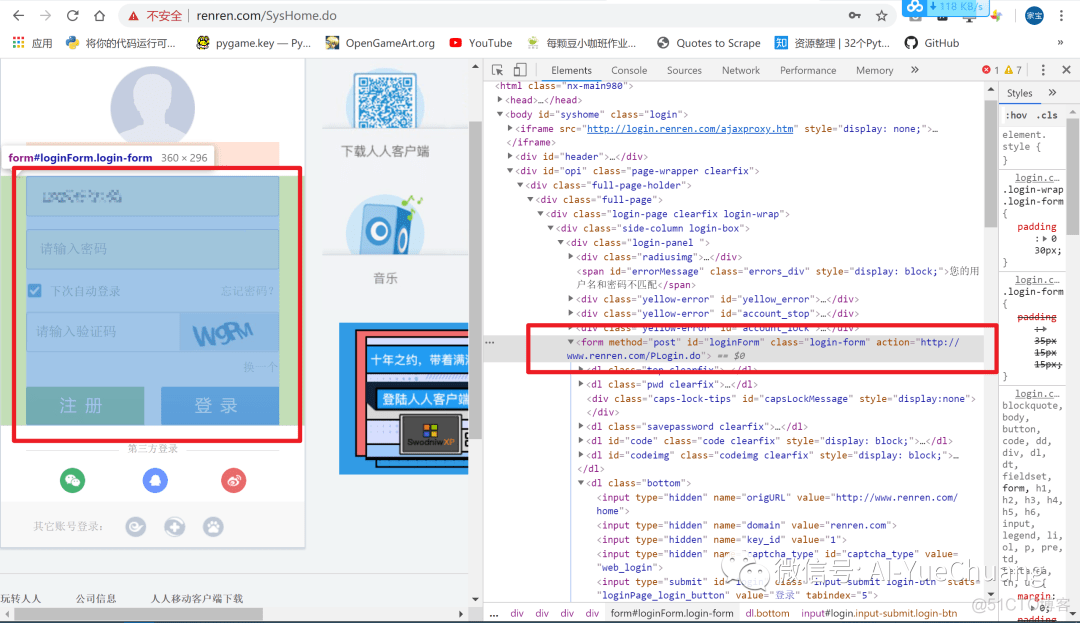The width and height of the screenshot is (1080, 623).
Task: Open the Quotes to Scrape bookmark
Action: click(x=708, y=43)
